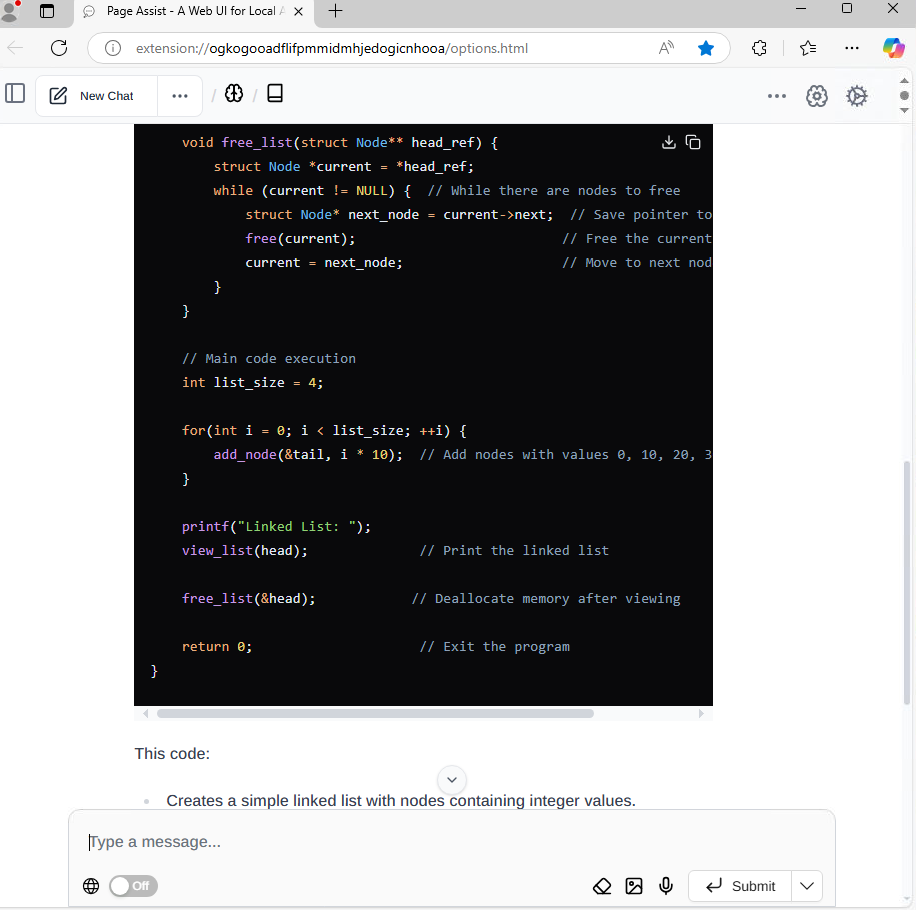Close the Page Assist tab

(x=299, y=11)
